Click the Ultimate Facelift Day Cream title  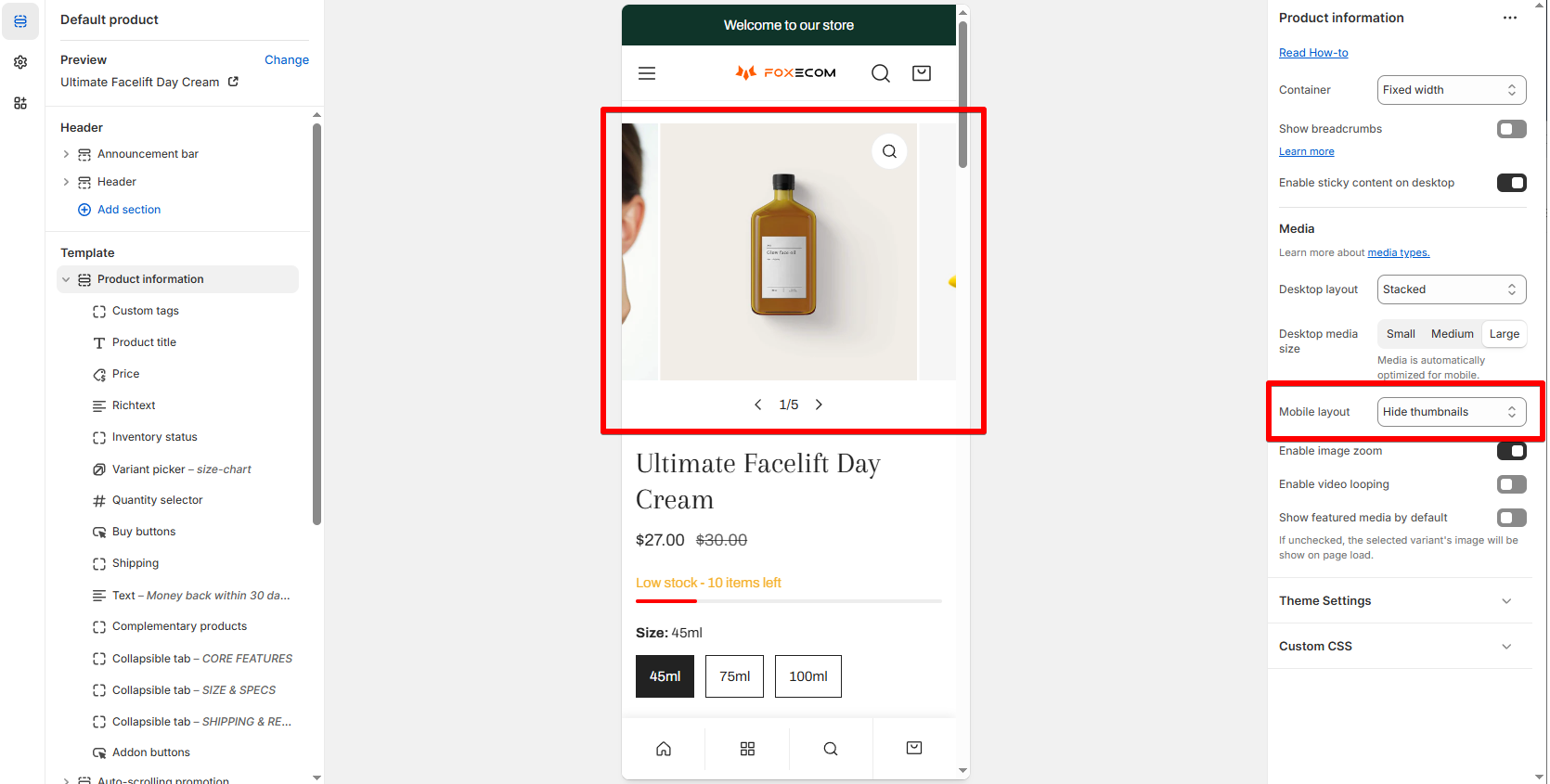coord(758,482)
